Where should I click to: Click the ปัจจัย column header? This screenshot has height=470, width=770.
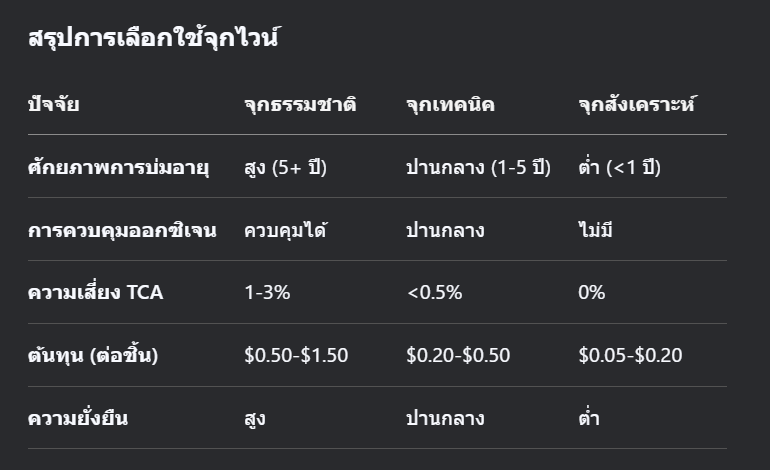point(54,104)
